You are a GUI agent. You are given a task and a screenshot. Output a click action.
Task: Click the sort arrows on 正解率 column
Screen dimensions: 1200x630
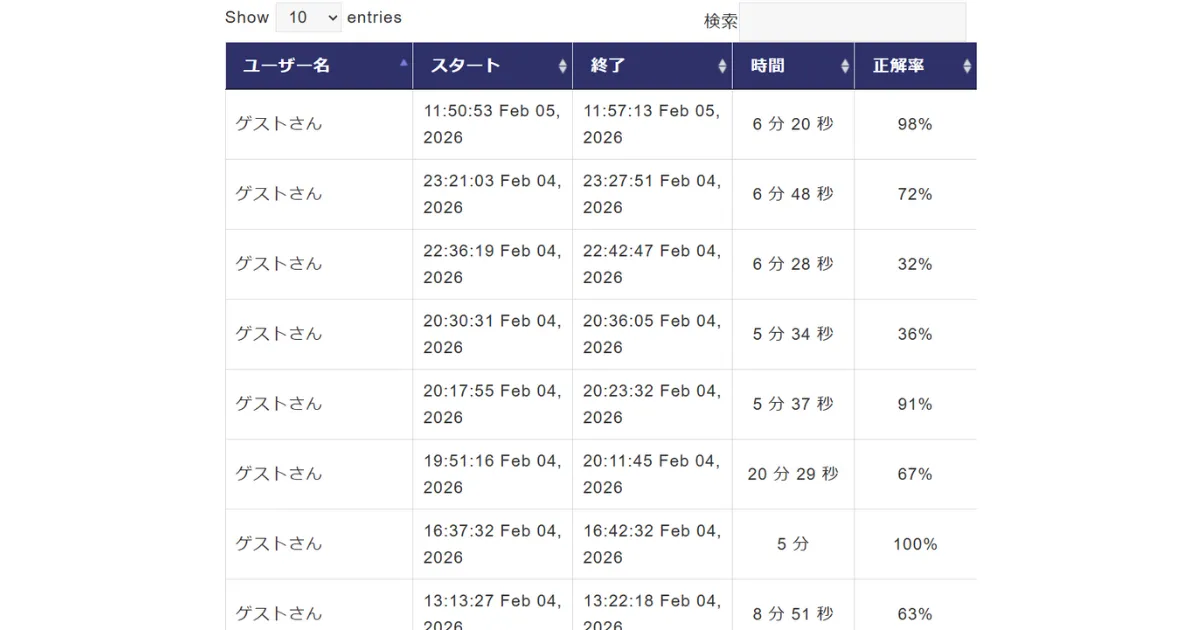coord(966,65)
